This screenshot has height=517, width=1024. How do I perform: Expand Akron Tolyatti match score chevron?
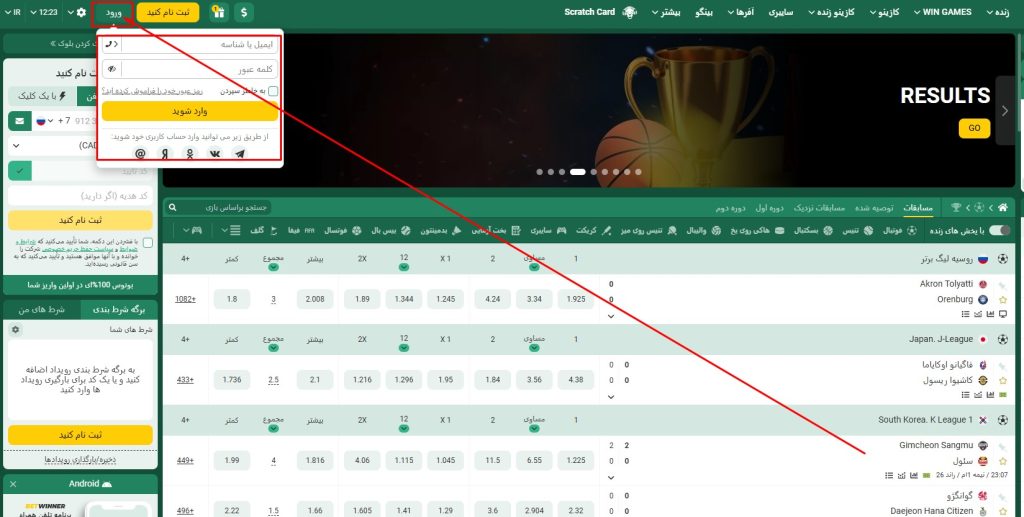611,316
